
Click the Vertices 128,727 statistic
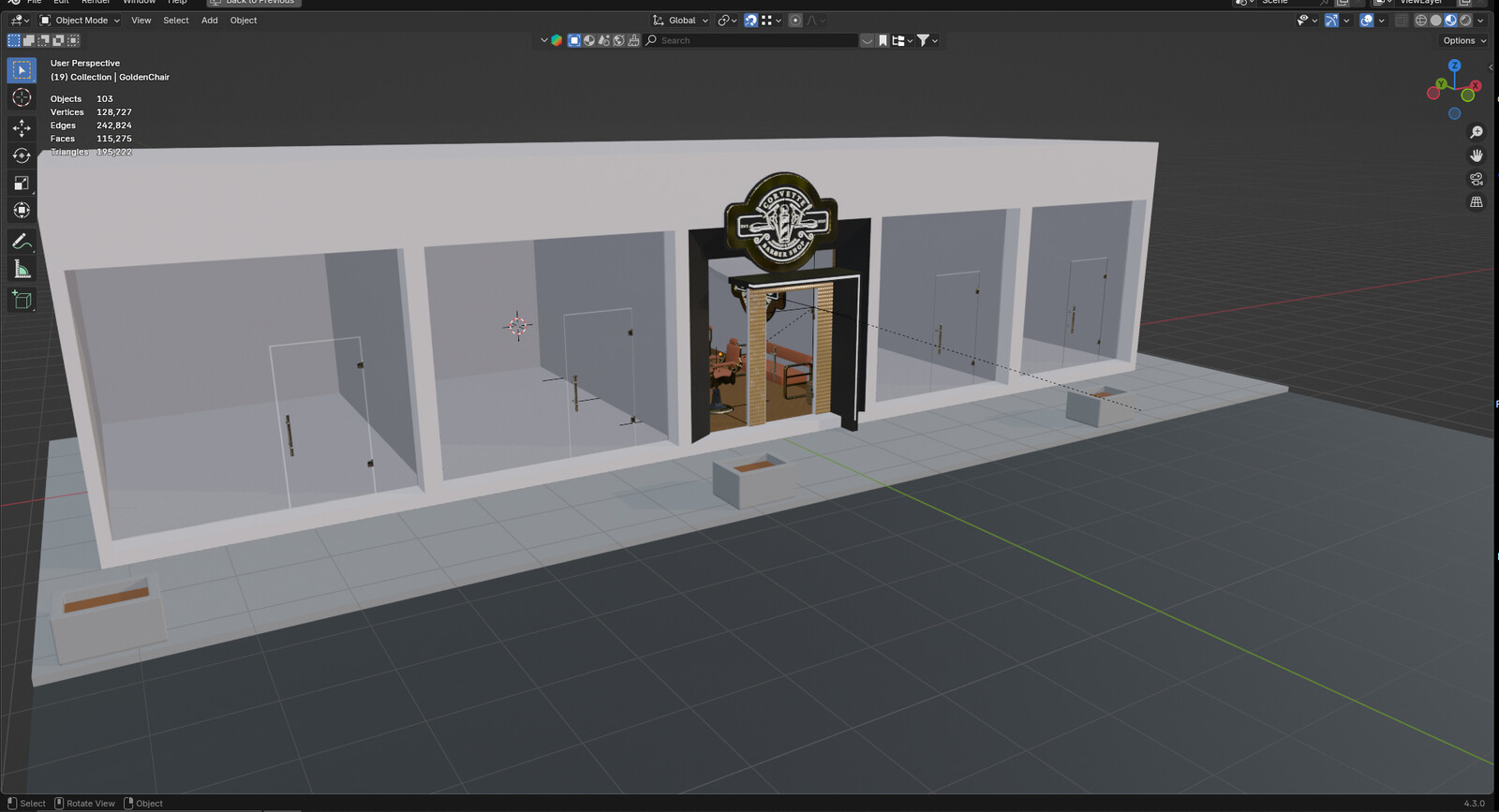click(91, 111)
